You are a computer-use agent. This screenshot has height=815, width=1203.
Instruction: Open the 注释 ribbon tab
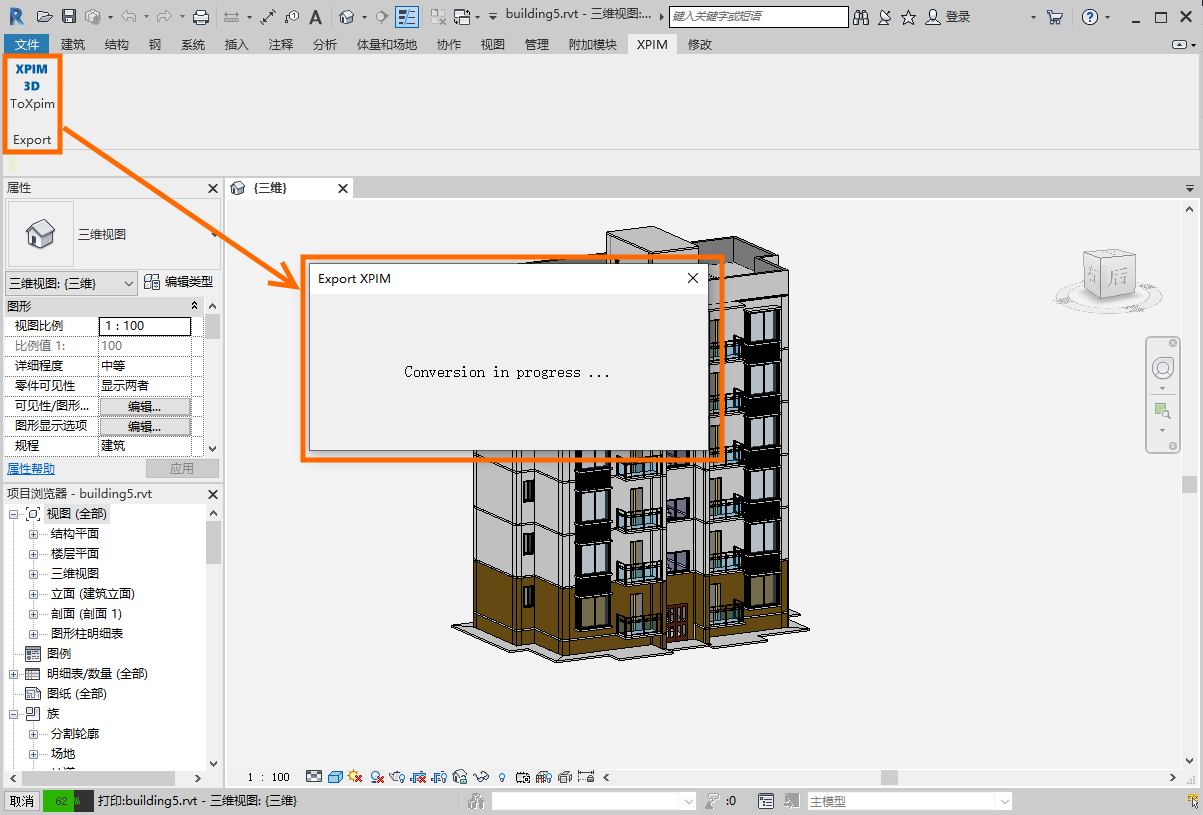click(281, 44)
